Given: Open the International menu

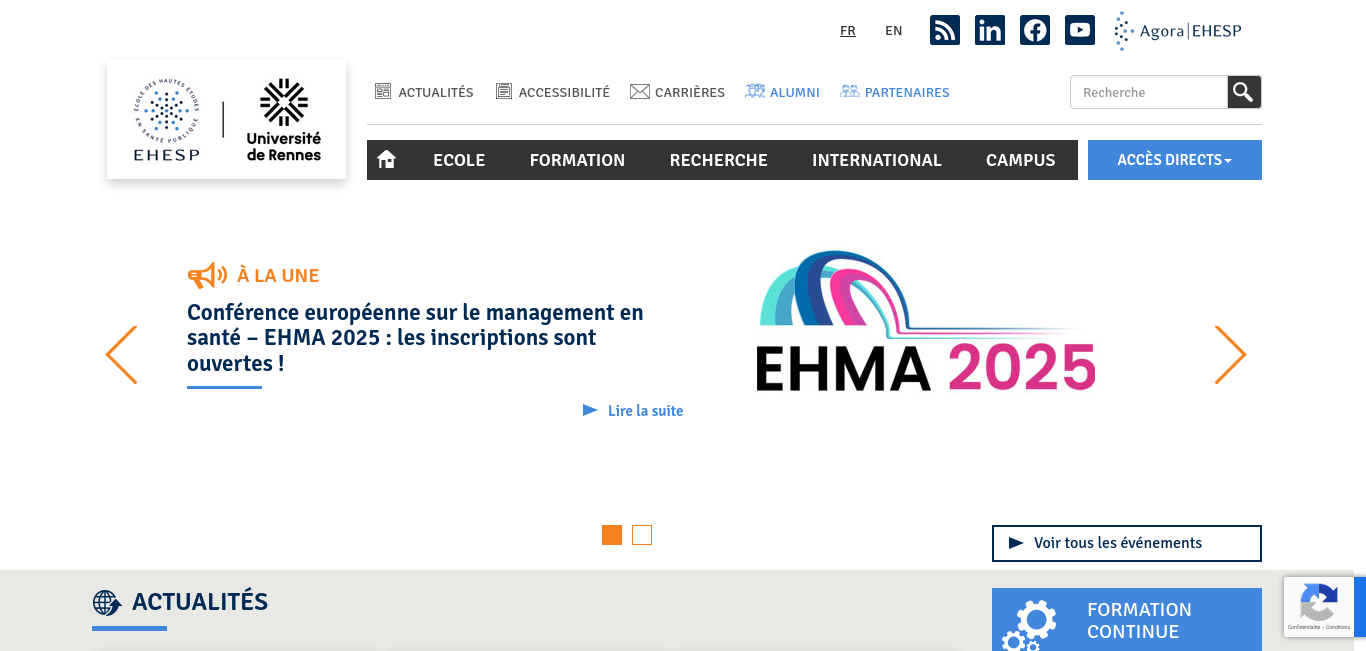Looking at the screenshot, I should tap(877, 160).
